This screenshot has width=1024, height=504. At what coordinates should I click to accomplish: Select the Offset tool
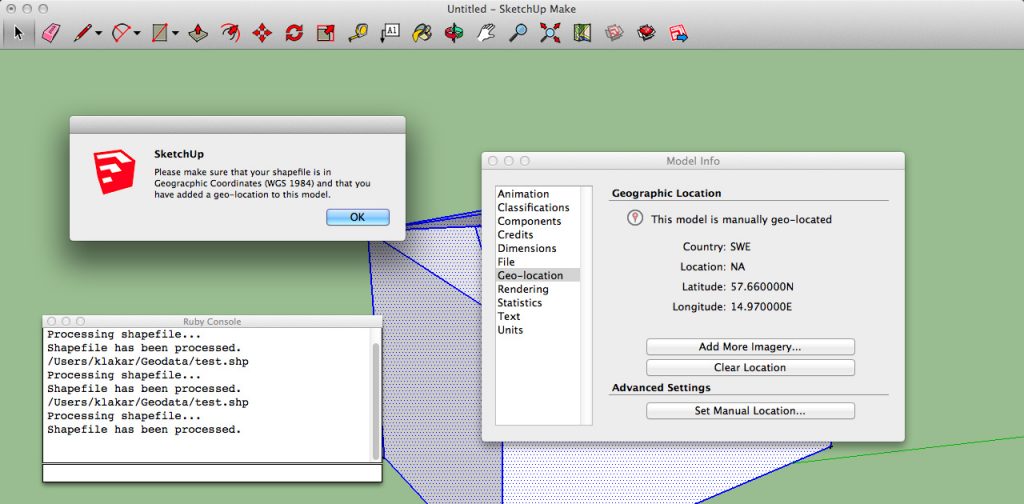[230, 33]
